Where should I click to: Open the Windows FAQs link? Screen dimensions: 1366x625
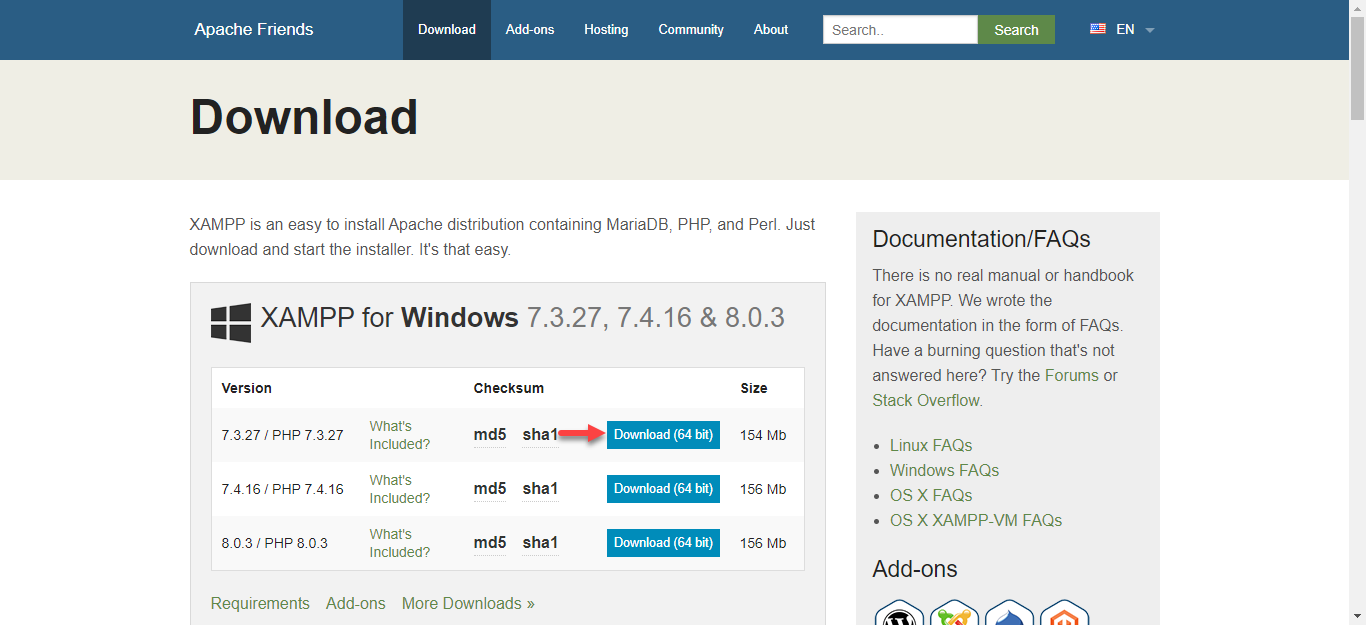tap(944, 470)
